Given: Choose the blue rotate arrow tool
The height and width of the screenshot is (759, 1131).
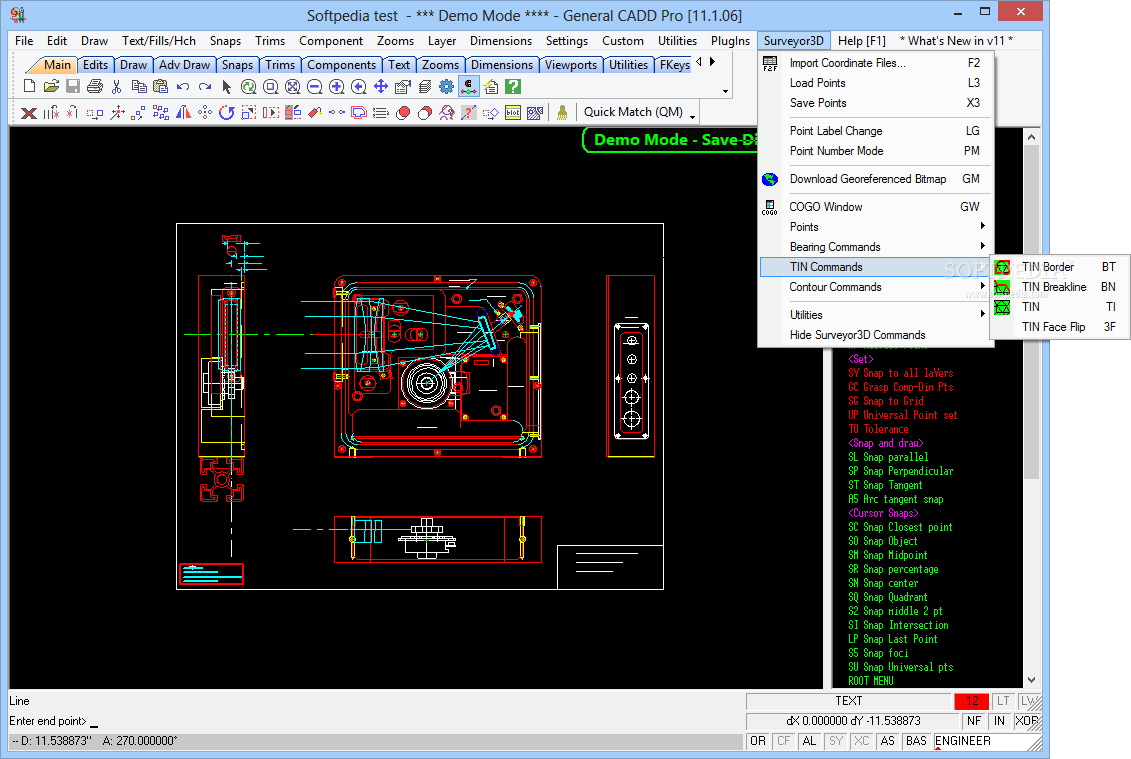Looking at the screenshot, I should 226,113.
